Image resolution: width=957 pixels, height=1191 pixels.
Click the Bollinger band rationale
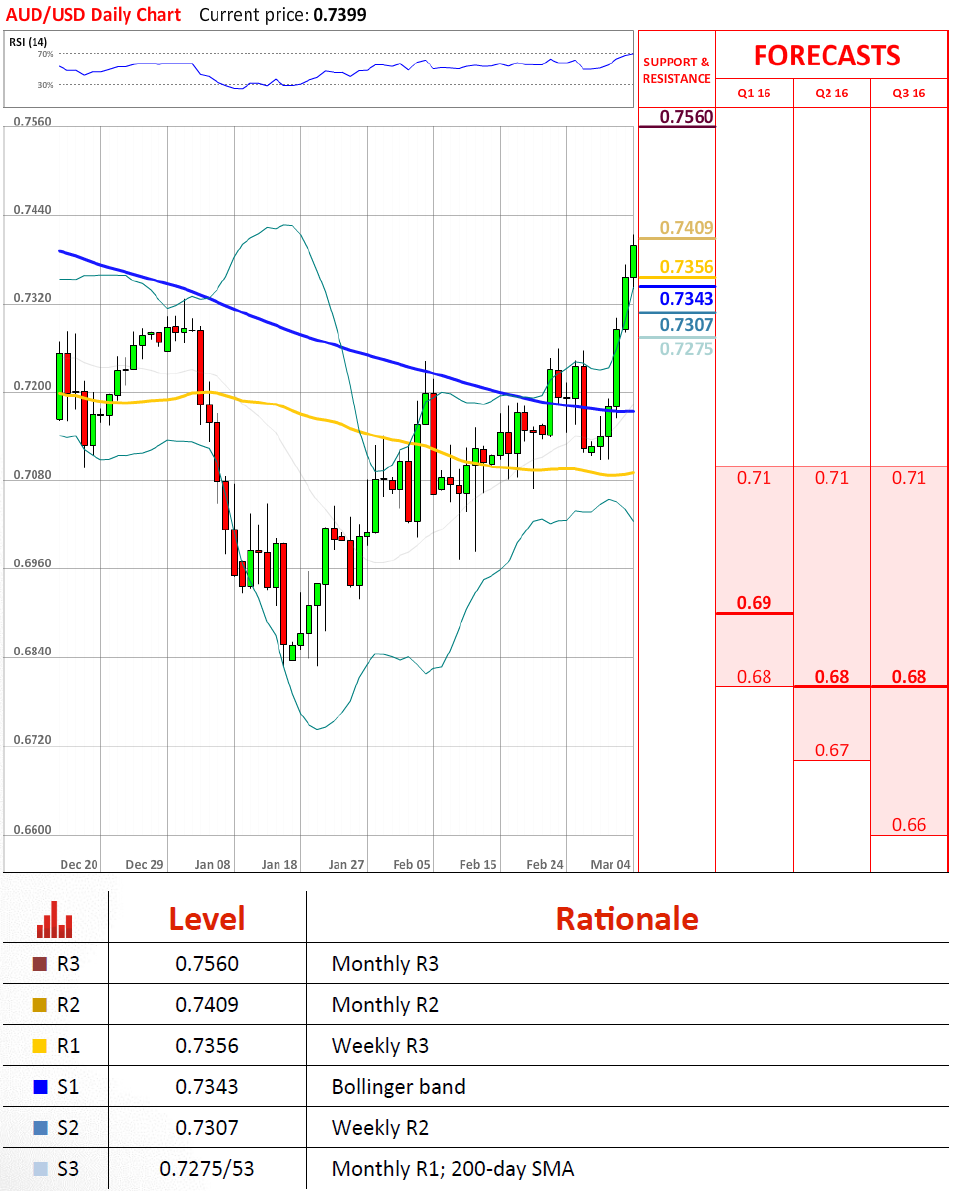coord(398,1087)
